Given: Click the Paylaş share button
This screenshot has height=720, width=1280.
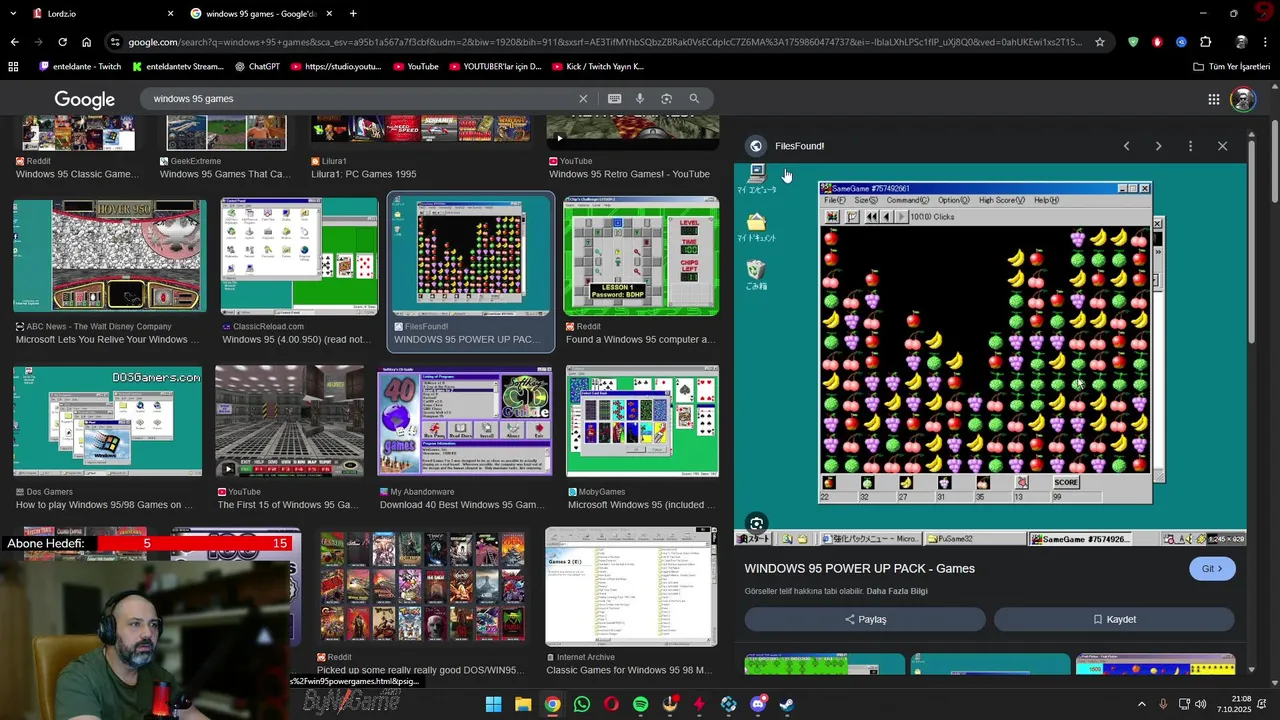Looking at the screenshot, I should (865, 619).
